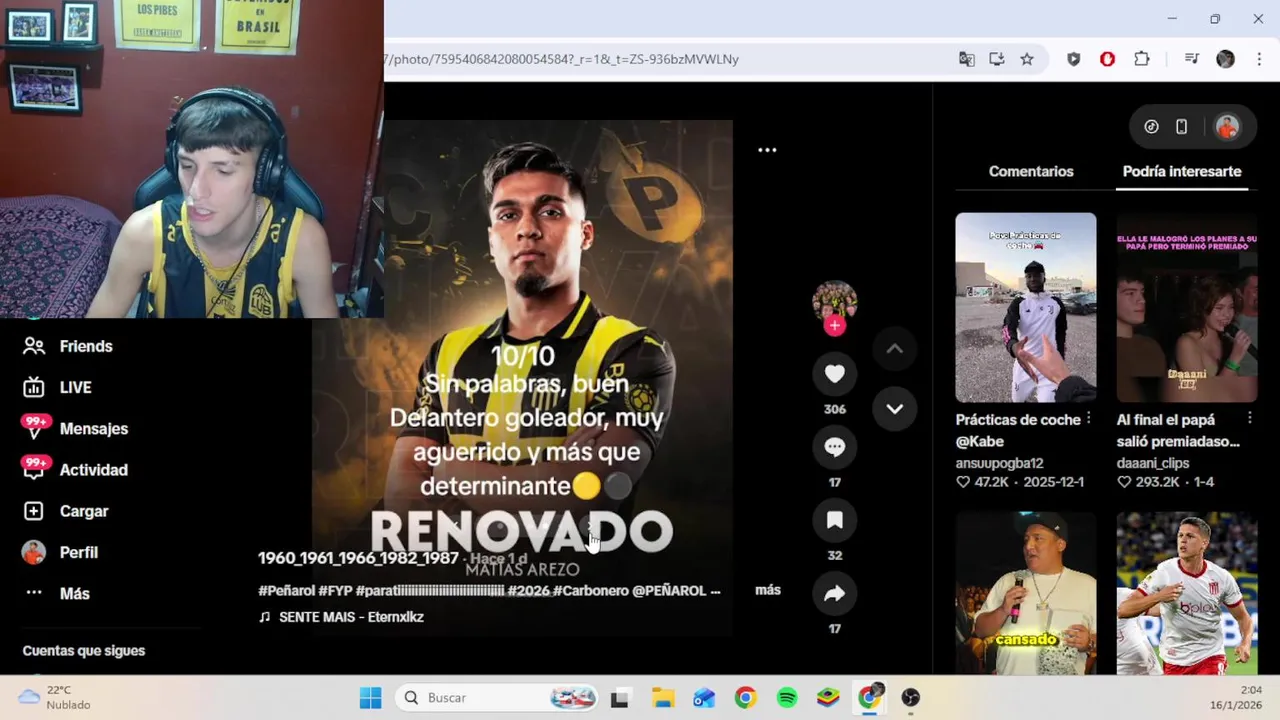This screenshot has width=1280, height=720.
Task: Open the TikTok coins icon in the top pill
Action: pos(1151,127)
